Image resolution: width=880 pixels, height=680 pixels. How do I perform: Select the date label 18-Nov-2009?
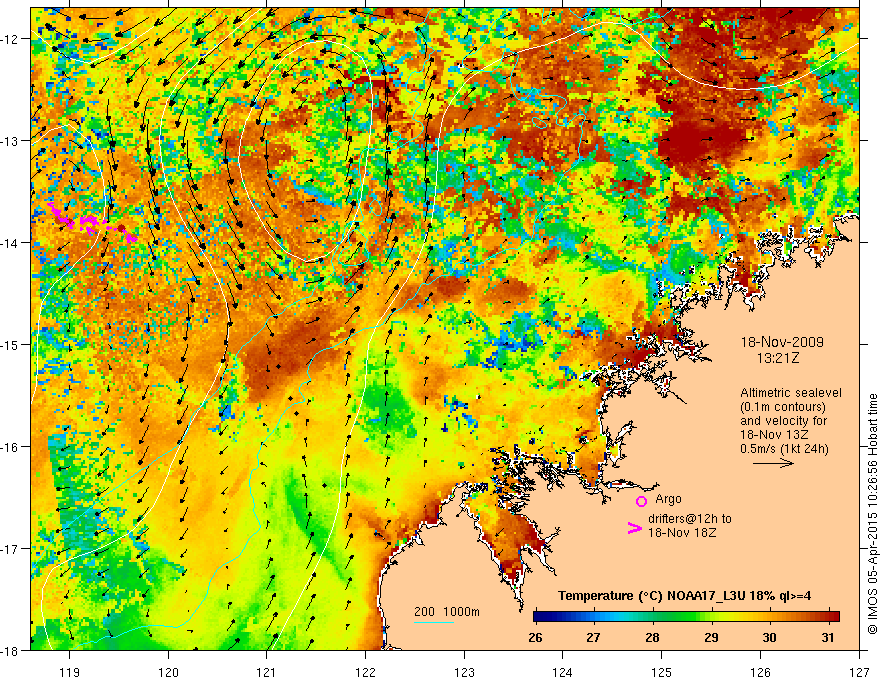[x=782, y=342]
